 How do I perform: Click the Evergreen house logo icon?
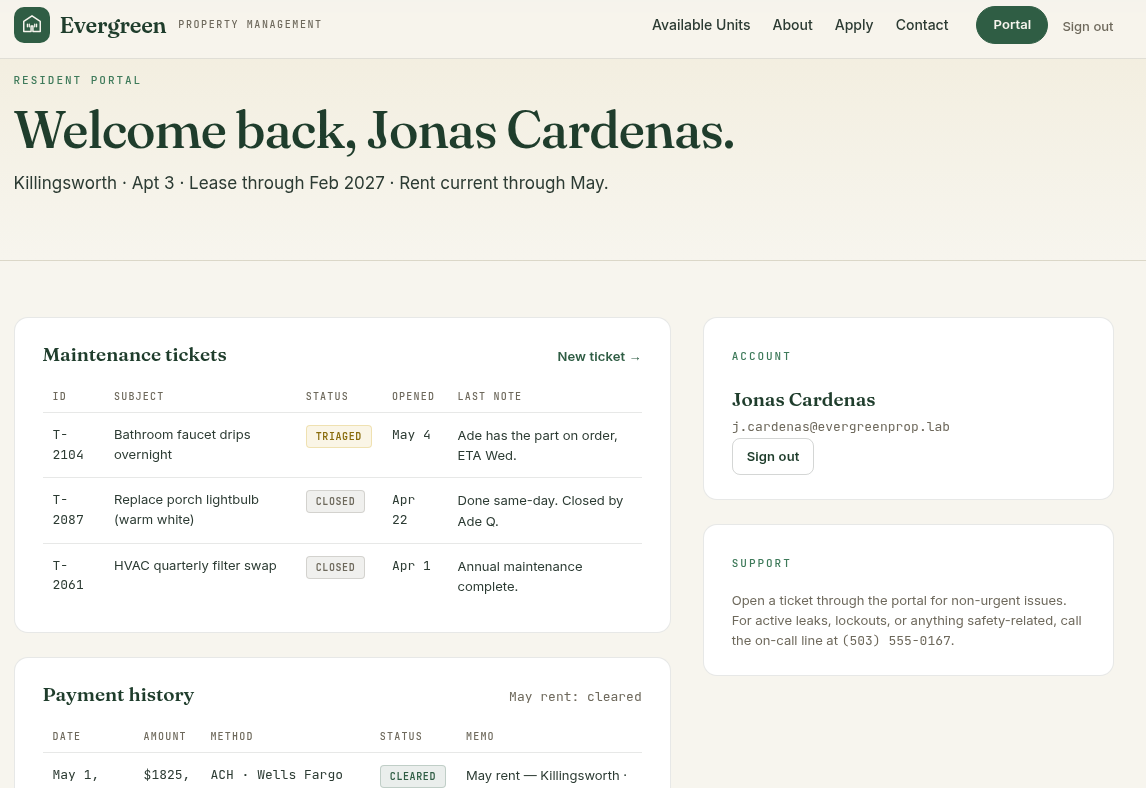coord(32,25)
